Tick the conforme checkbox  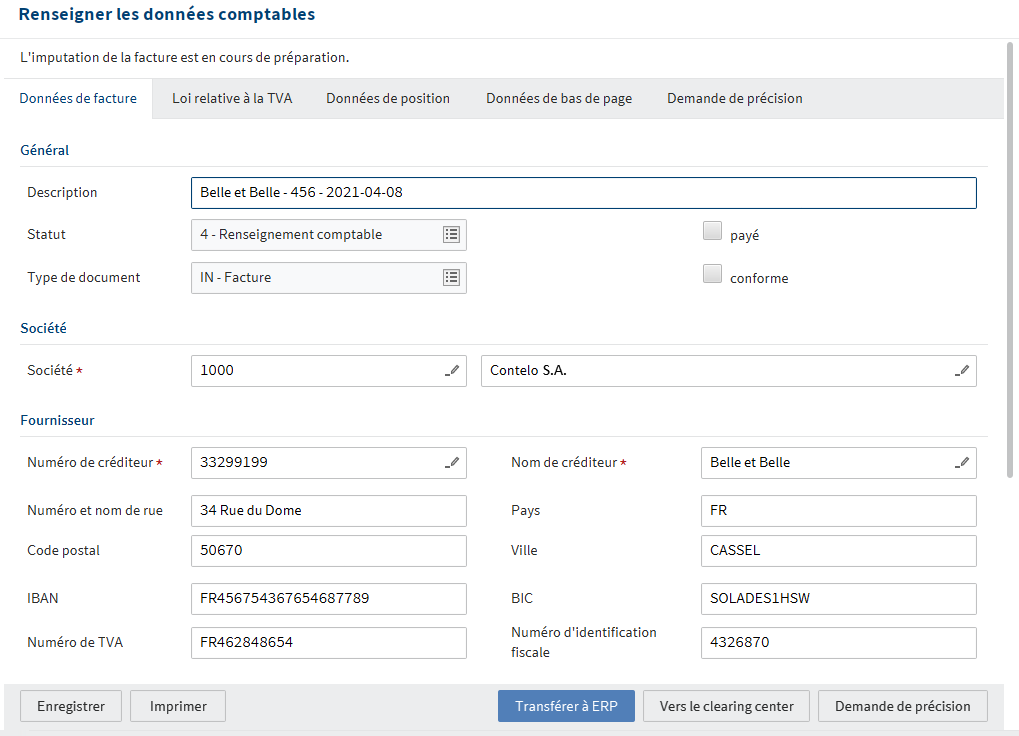(x=712, y=275)
